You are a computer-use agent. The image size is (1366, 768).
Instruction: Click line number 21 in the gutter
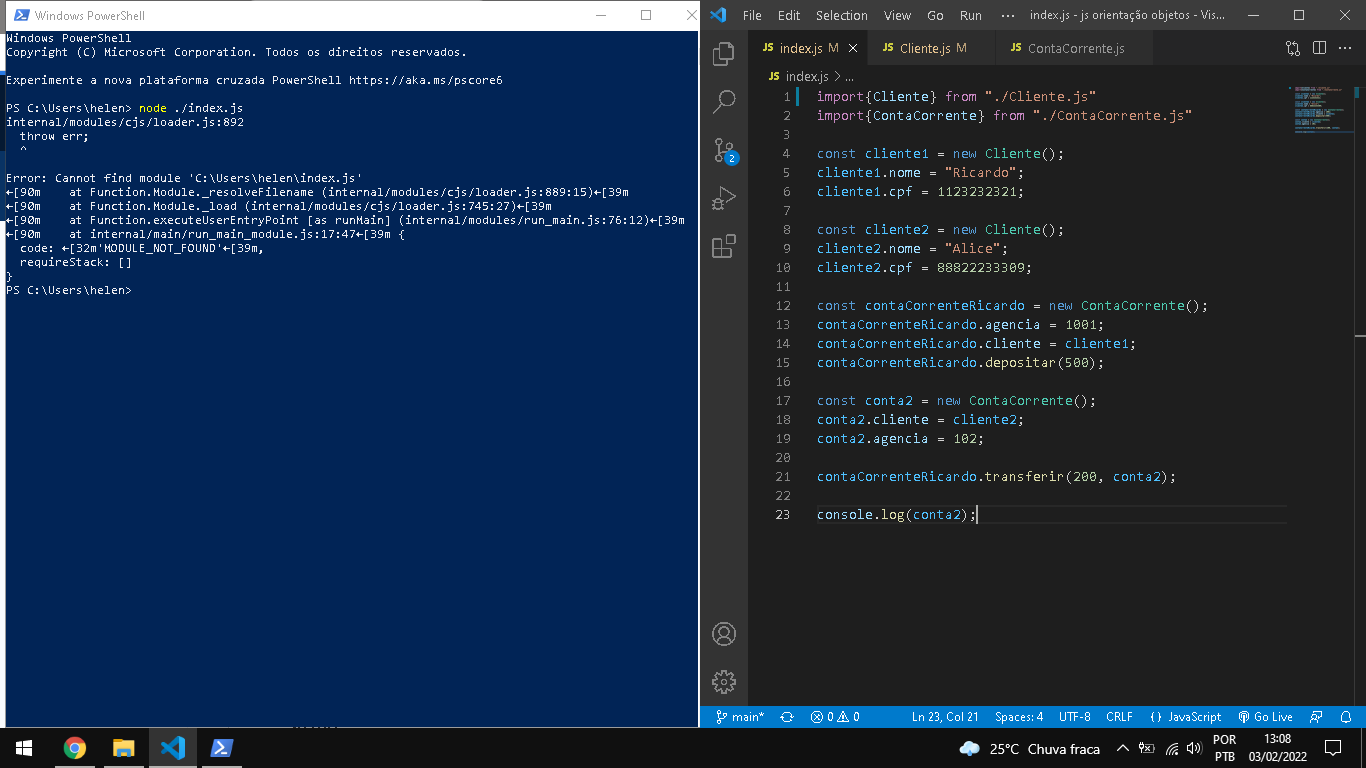[x=782, y=477]
